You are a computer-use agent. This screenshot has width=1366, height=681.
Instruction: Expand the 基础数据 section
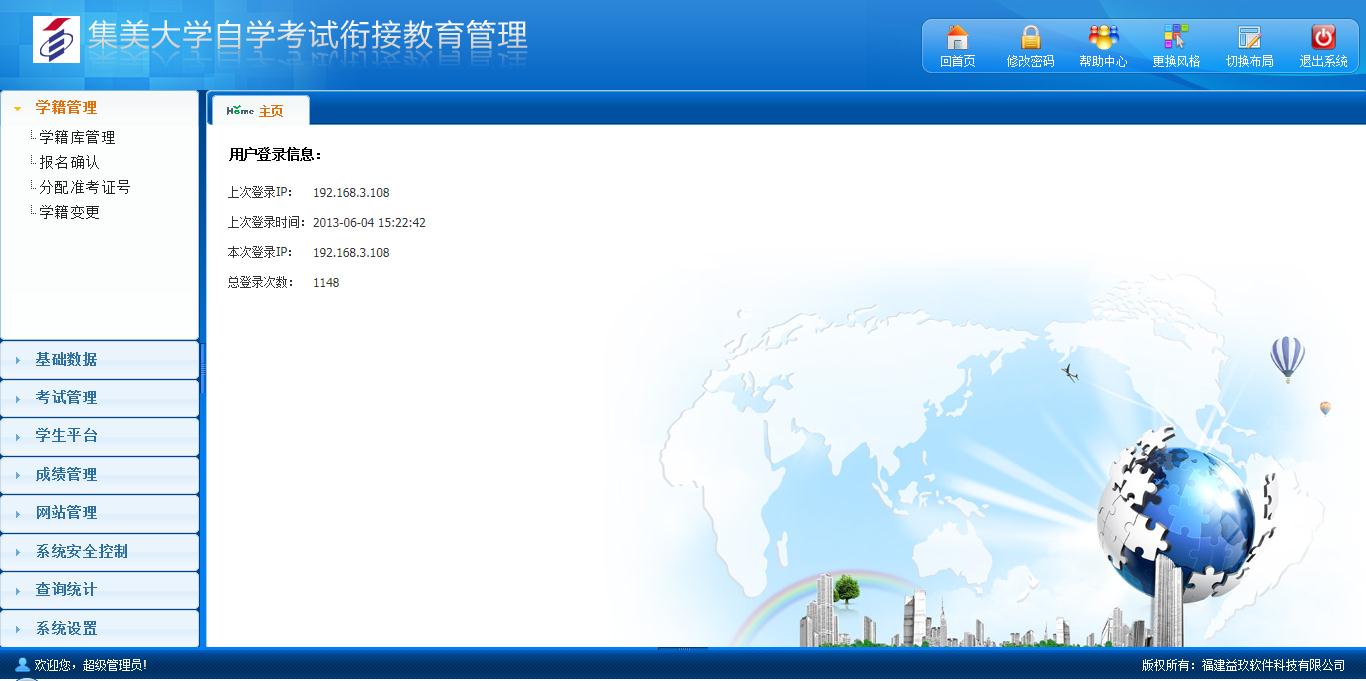tap(66, 360)
